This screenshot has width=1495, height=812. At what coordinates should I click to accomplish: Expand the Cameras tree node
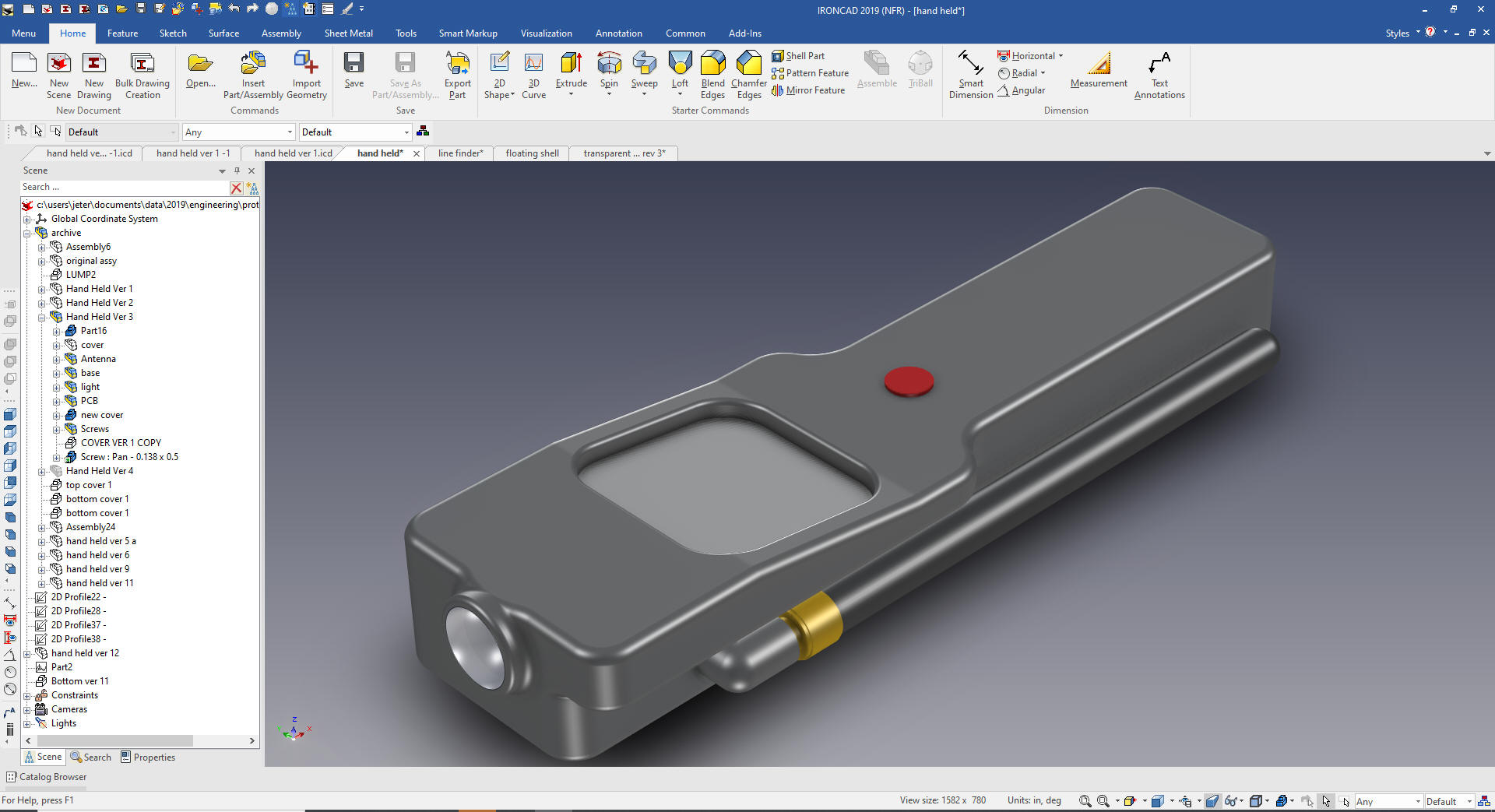27,710
